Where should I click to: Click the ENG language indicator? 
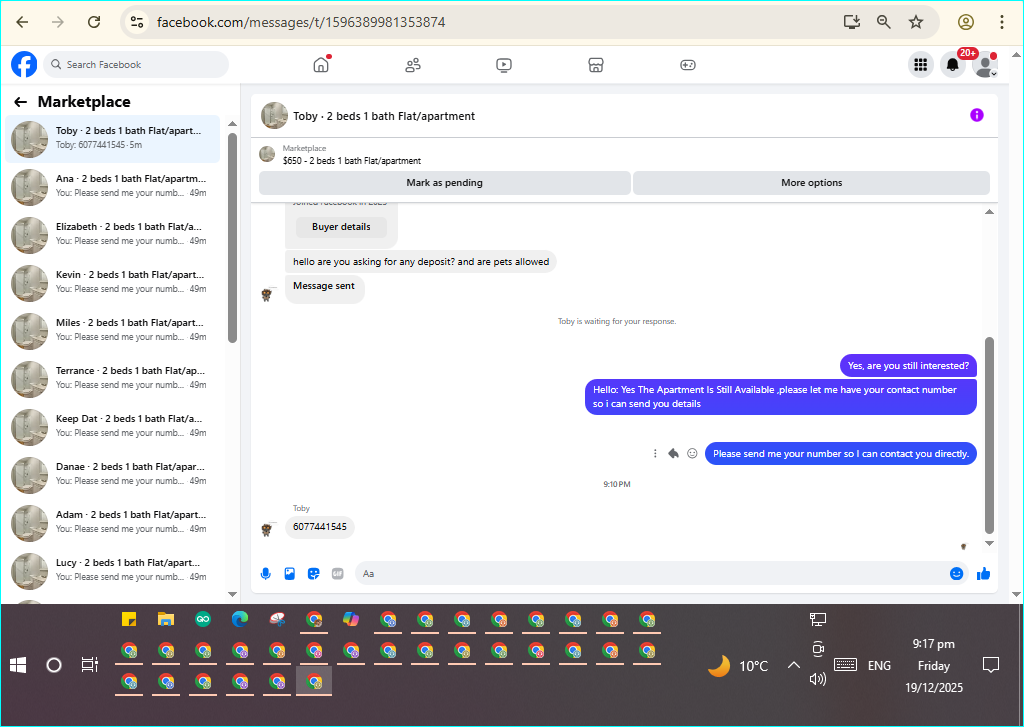coord(879,666)
